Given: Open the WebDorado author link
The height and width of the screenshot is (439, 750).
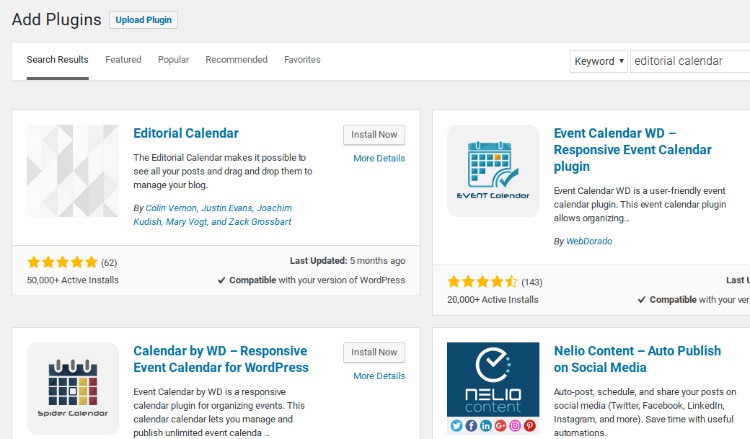Looking at the screenshot, I should [x=589, y=241].
